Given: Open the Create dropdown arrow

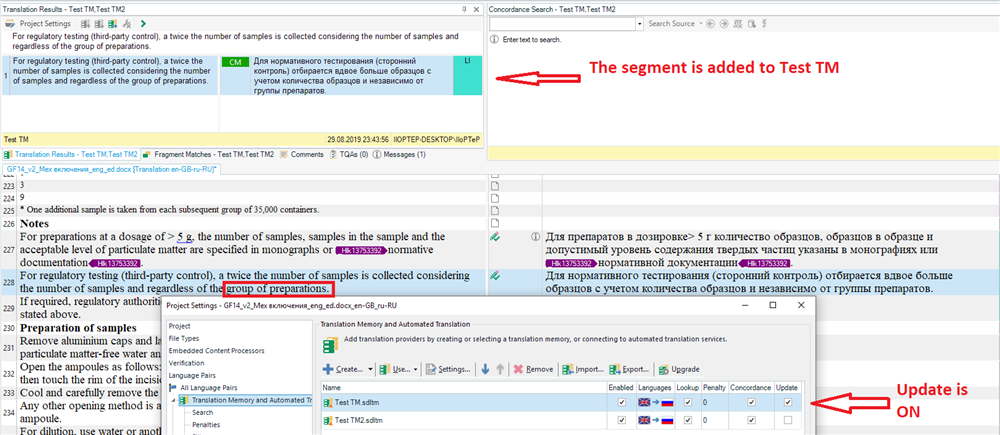Looking at the screenshot, I should point(371,369).
